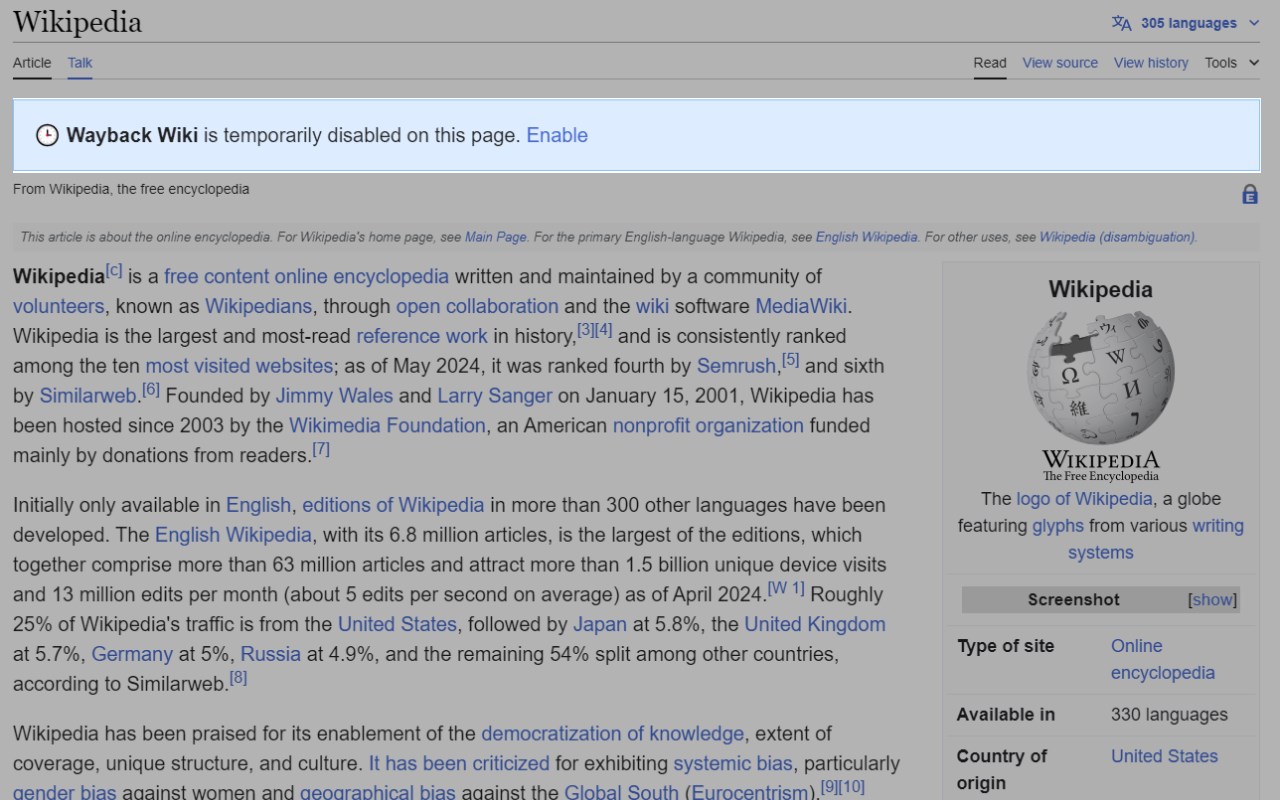Show the collapsed Screenshot section
1280x800 pixels.
pos(1213,600)
